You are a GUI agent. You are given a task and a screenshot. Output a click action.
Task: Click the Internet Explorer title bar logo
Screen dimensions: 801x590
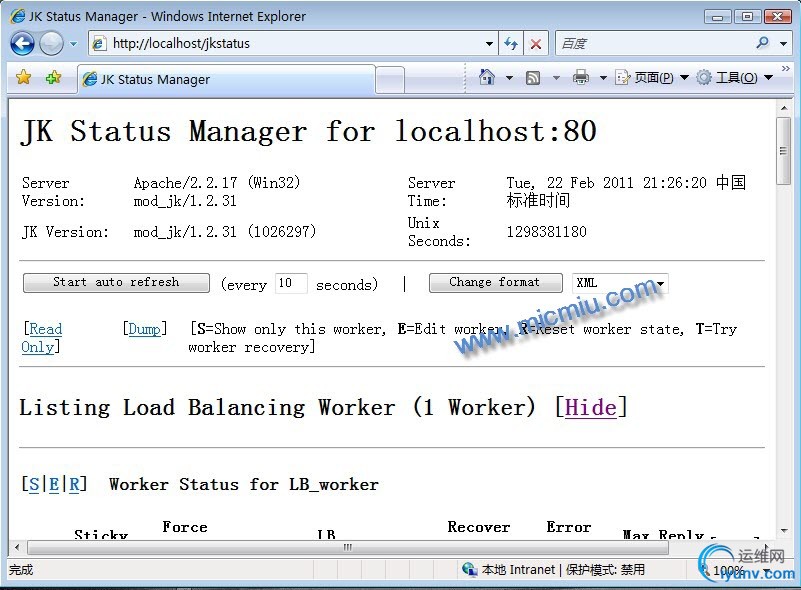(x=17, y=16)
